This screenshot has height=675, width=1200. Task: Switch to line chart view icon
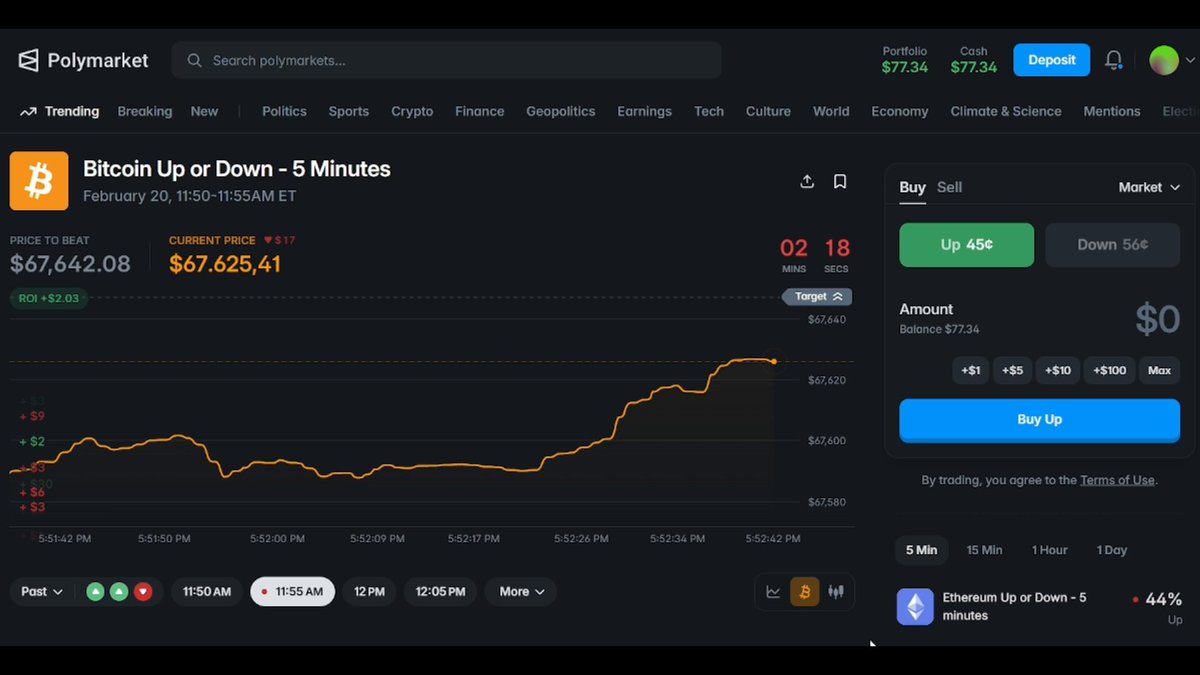pos(773,591)
